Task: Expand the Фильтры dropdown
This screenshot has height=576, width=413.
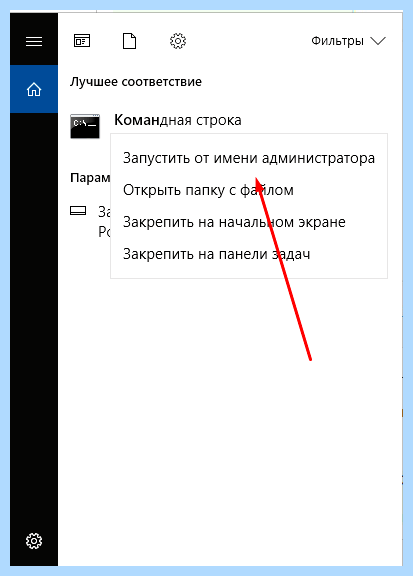Action: coord(348,41)
